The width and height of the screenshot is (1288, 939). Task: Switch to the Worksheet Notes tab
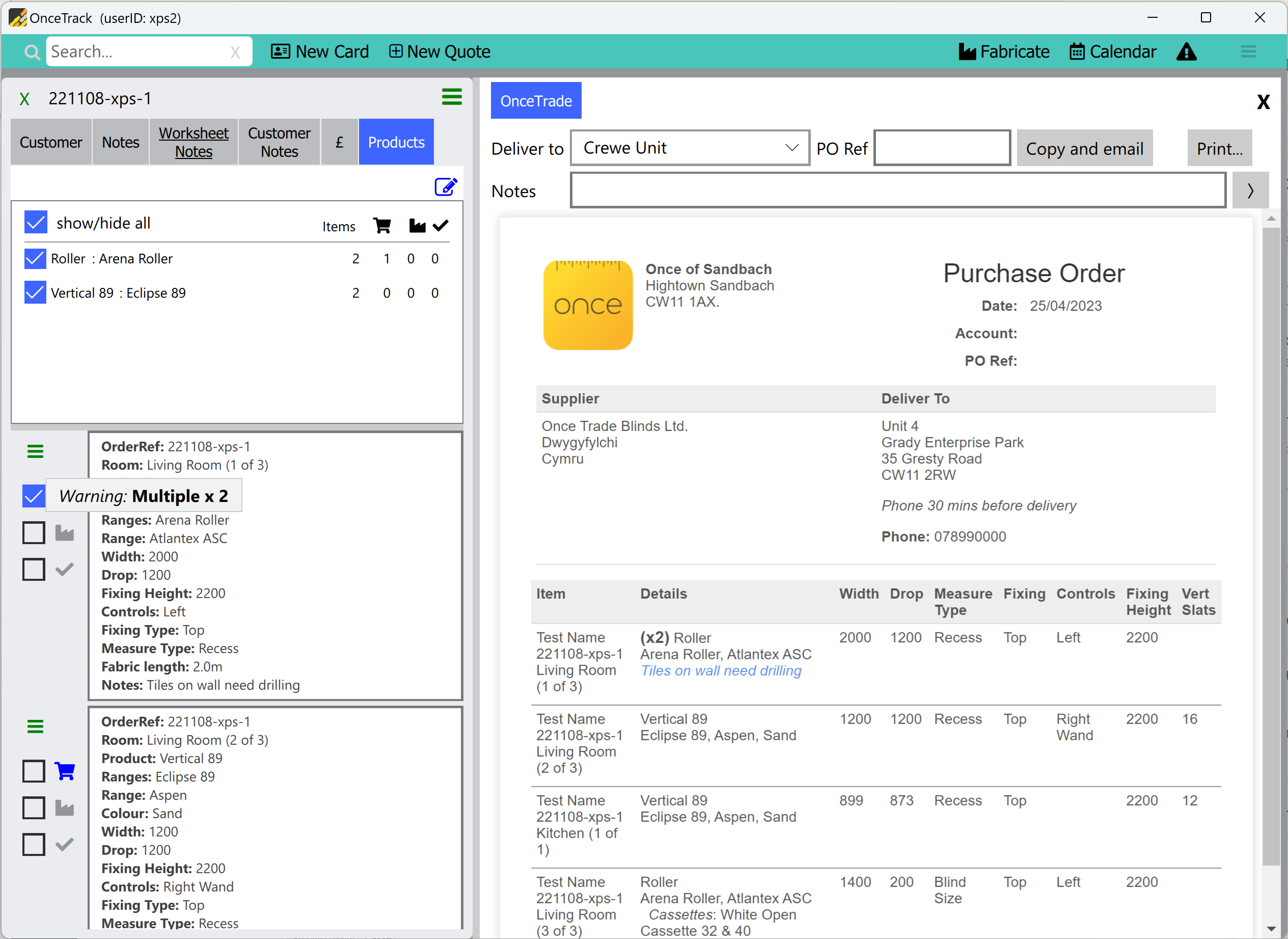click(x=193, y=142)
